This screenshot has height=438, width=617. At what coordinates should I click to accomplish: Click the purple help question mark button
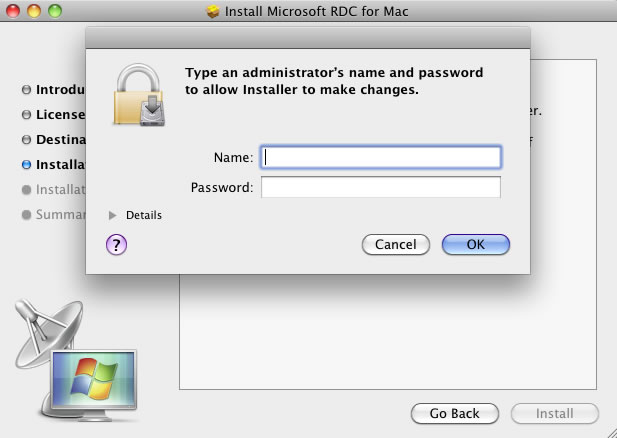116,244
